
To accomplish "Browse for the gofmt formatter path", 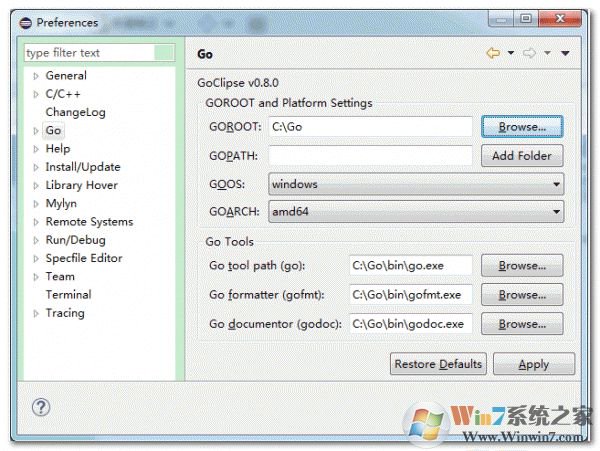I will click(x=522, y=295).
